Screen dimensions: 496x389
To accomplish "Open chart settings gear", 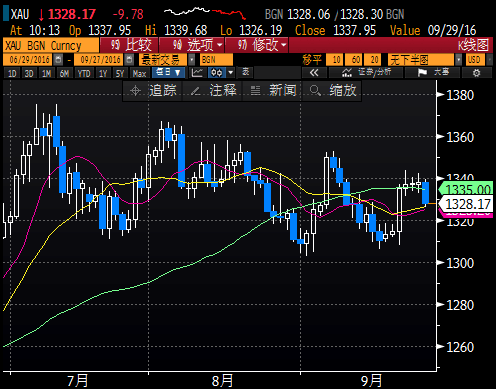I will click(477, 73).
